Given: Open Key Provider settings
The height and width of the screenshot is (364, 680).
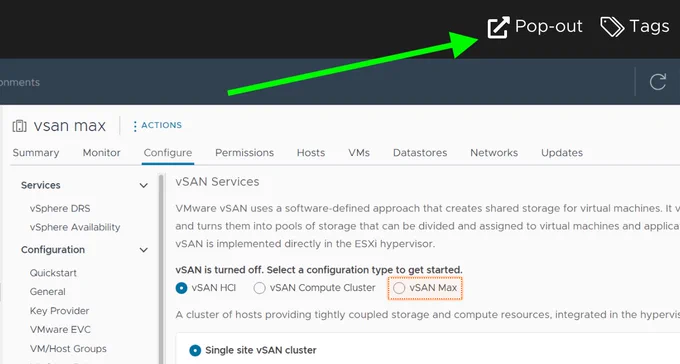Looking at the screenshot, I should [59, 311].
